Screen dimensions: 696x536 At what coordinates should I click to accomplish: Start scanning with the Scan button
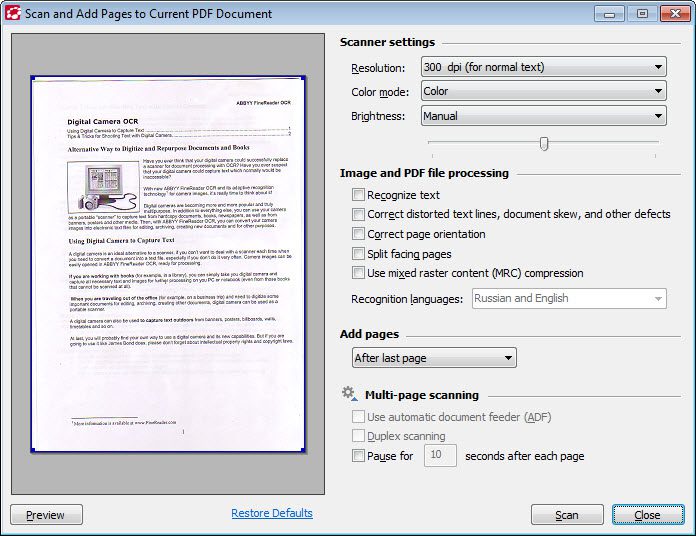pos(567,515)
